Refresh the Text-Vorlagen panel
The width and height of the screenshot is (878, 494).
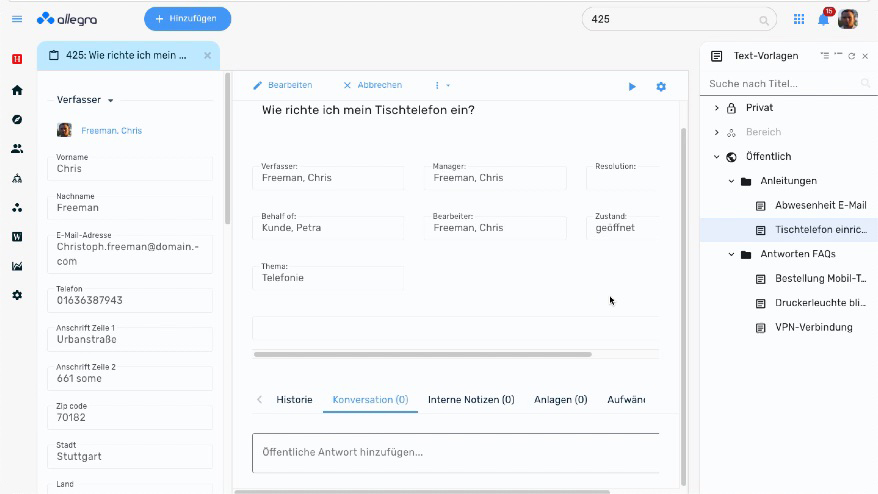click(x=851, y=57)
